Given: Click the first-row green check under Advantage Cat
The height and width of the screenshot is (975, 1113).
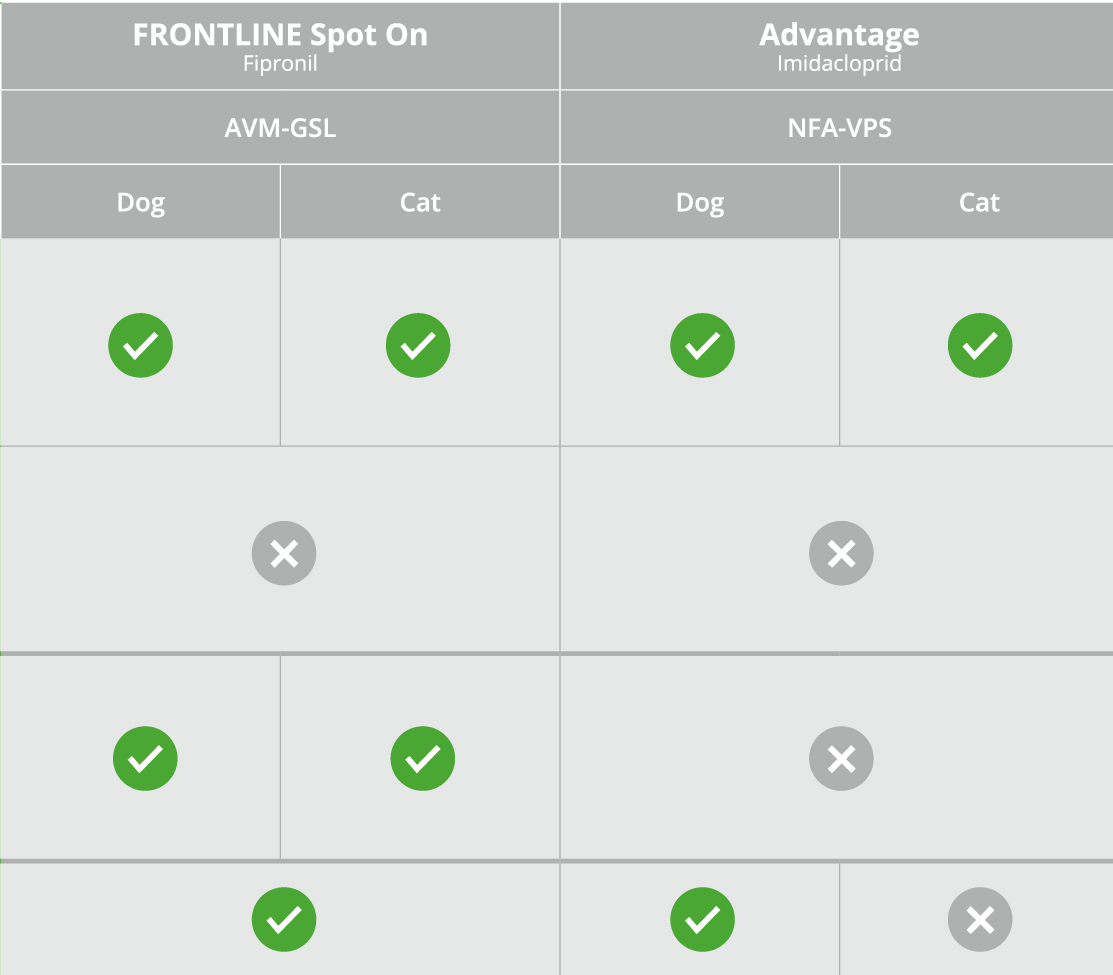Looking at the screenshot, I should pyautogui.click(x=980, y=345).
